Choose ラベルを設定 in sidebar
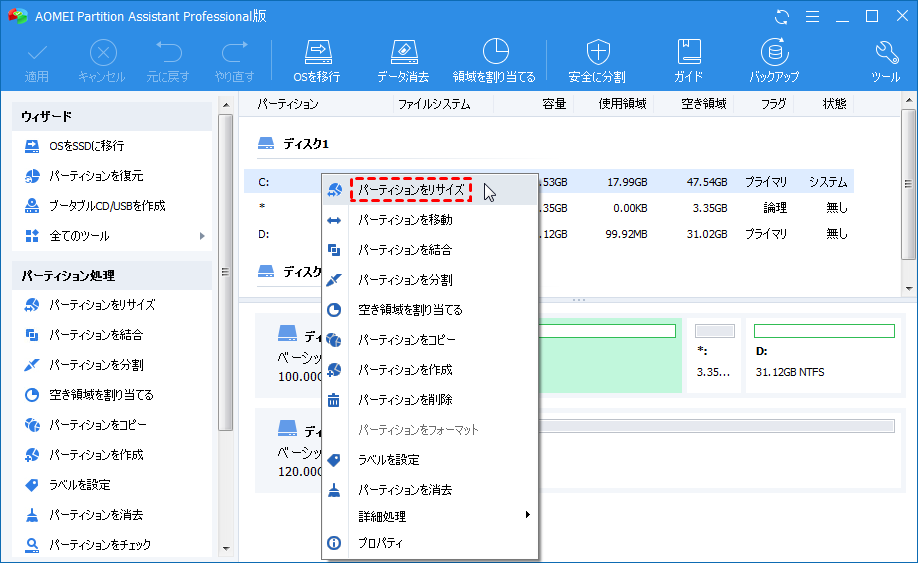Viewport: 918px width, 563px height. coord(67,485)
